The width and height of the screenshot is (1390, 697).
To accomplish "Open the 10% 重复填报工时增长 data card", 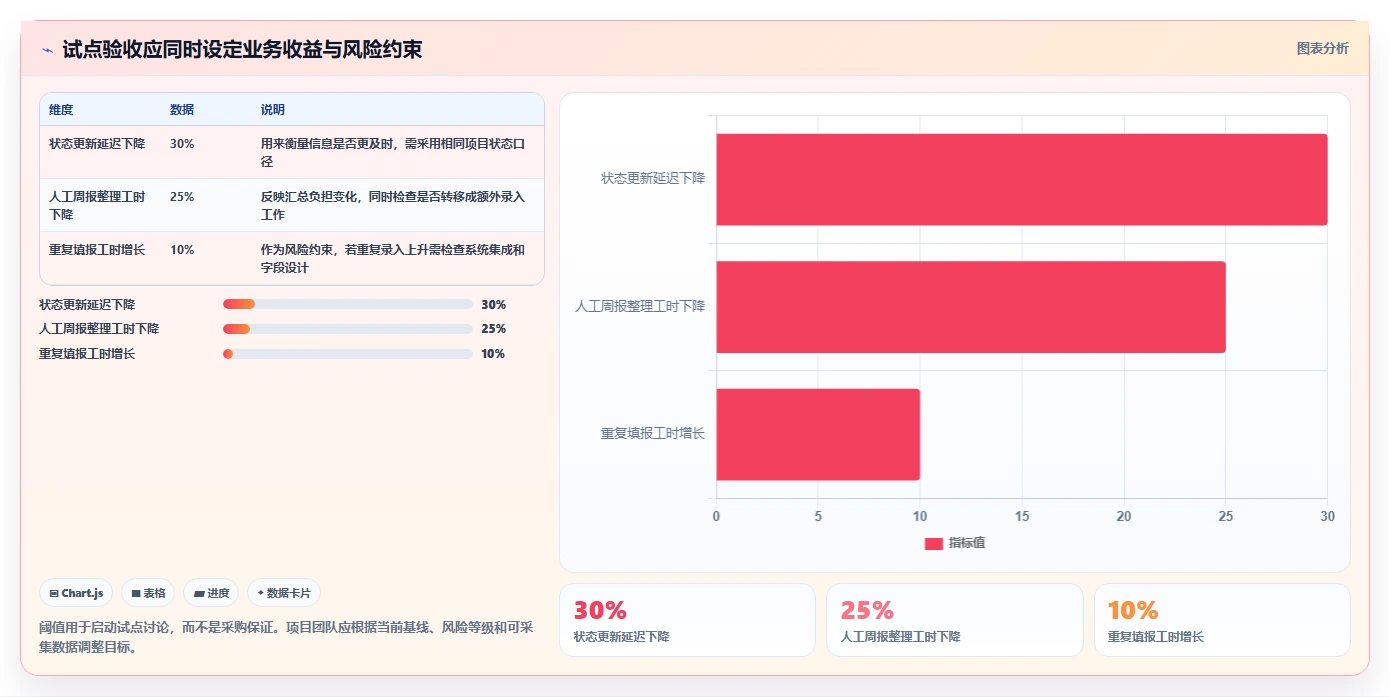I will click(x=1222, y=620).
